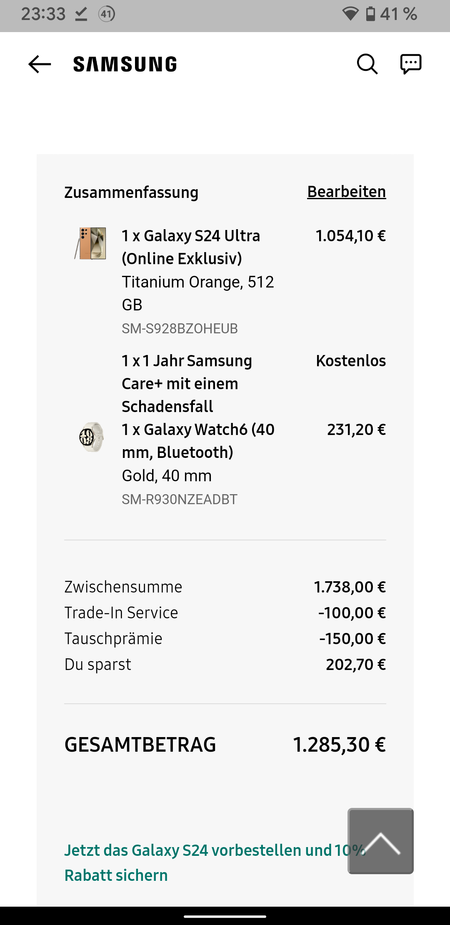Tap the Android home gesture bar

click(225, 916)
